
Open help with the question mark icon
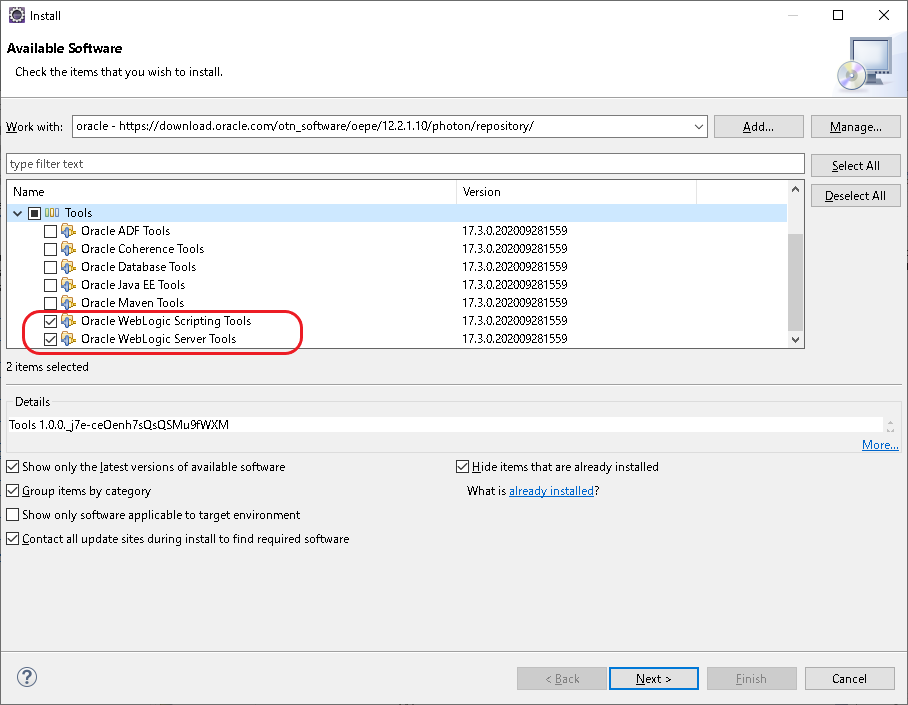(27, 677)
